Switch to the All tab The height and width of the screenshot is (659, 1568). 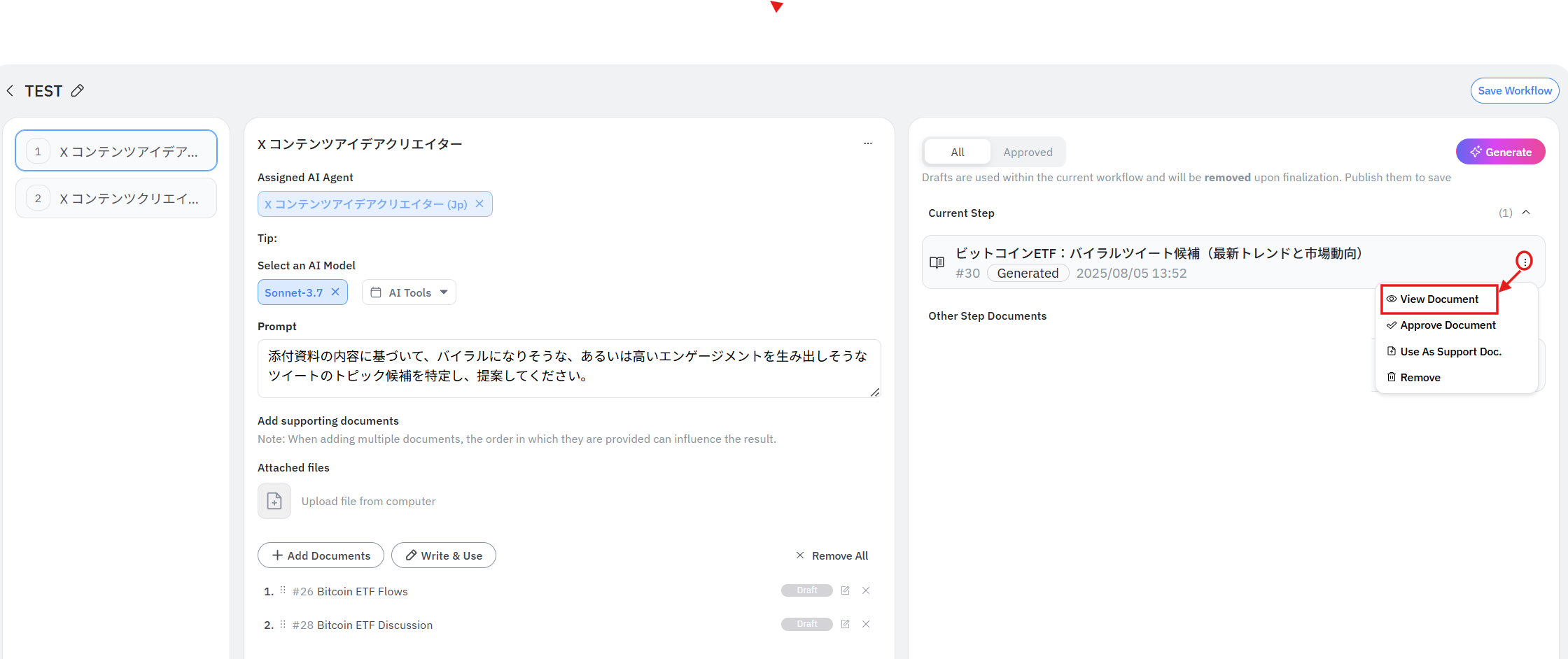coord(957,152)
